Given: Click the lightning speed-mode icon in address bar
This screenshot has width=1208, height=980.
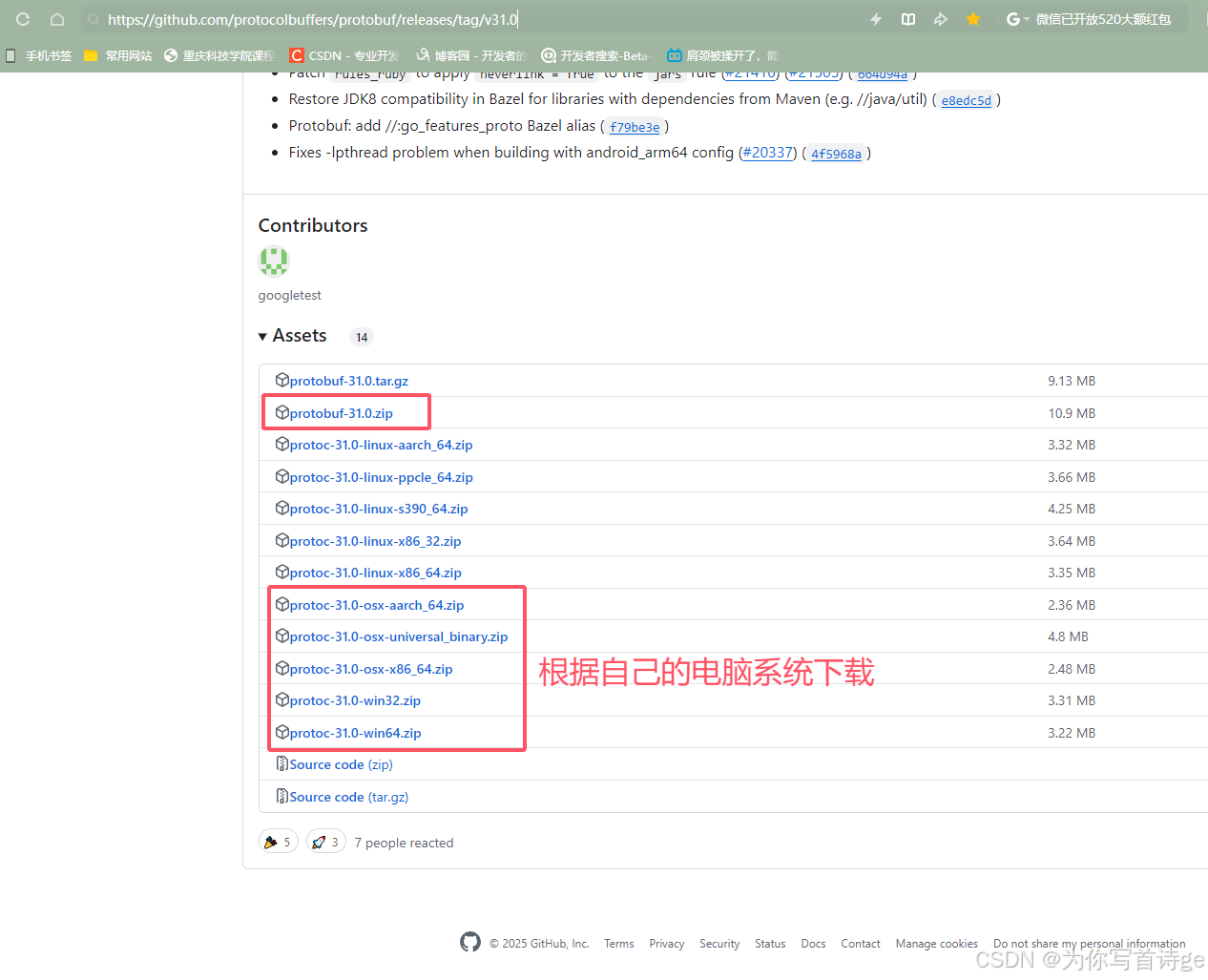Looking at the screenshot, I should point(876,19).
